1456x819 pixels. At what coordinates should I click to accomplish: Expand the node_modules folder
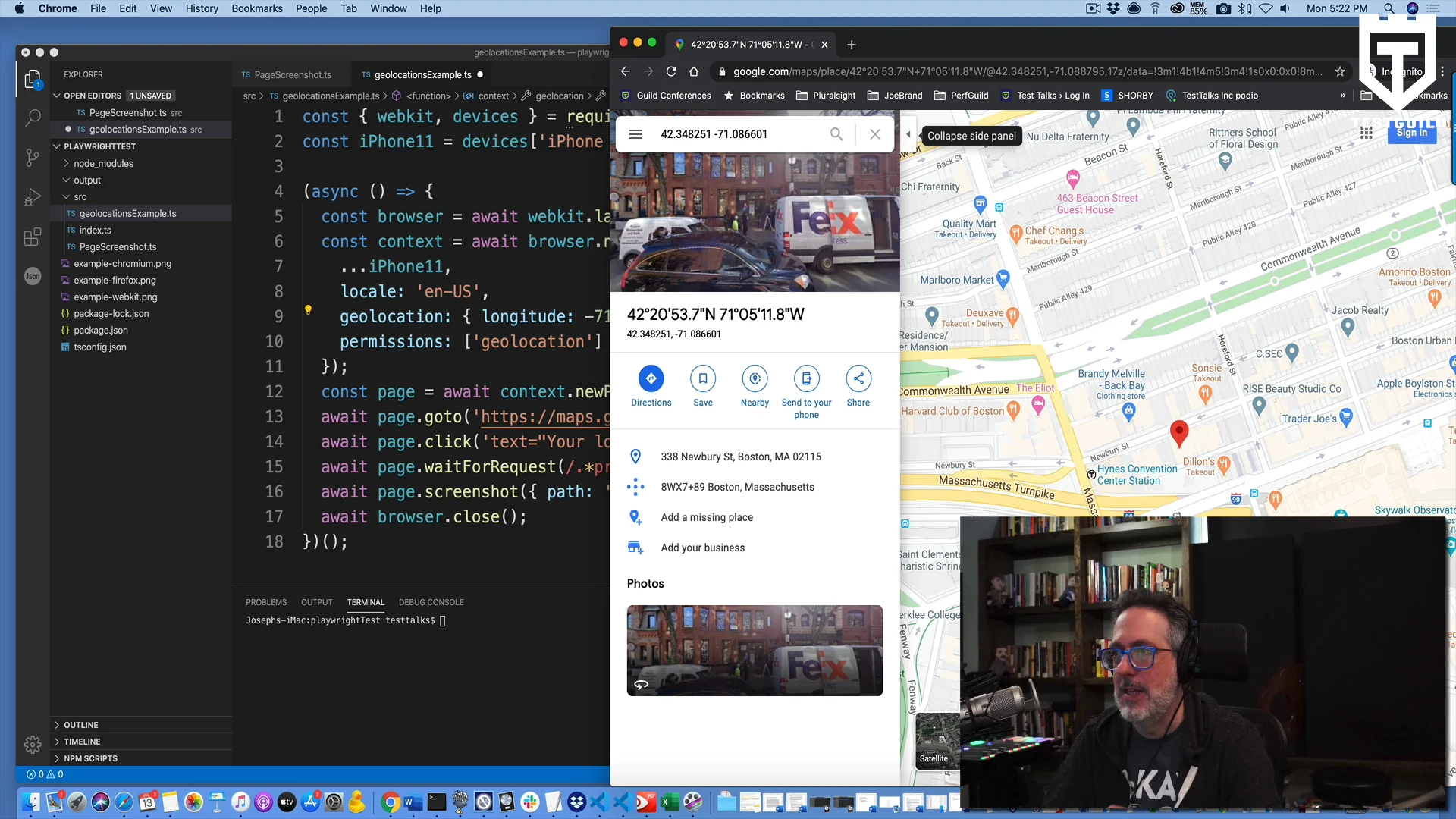tap(103, 163)
